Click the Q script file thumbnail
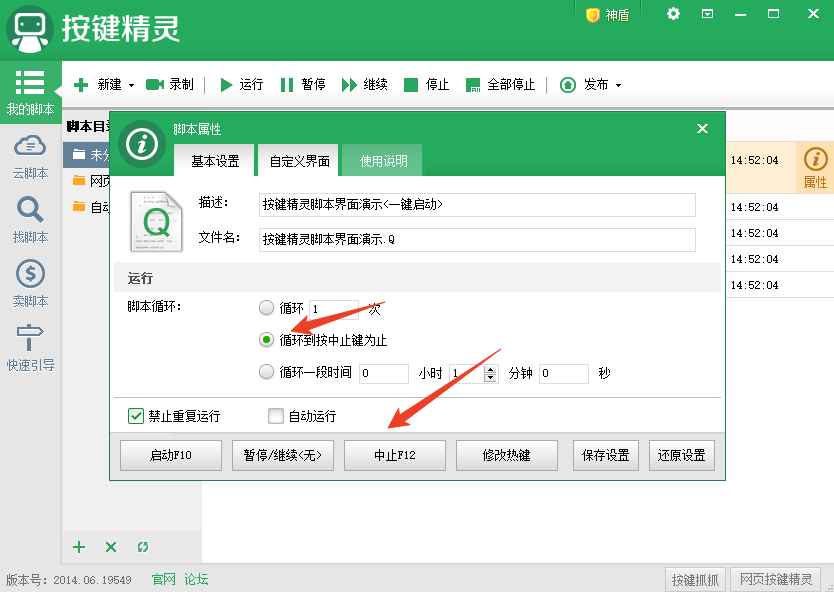This screenshot has height=592, width=834. (156, 221)
